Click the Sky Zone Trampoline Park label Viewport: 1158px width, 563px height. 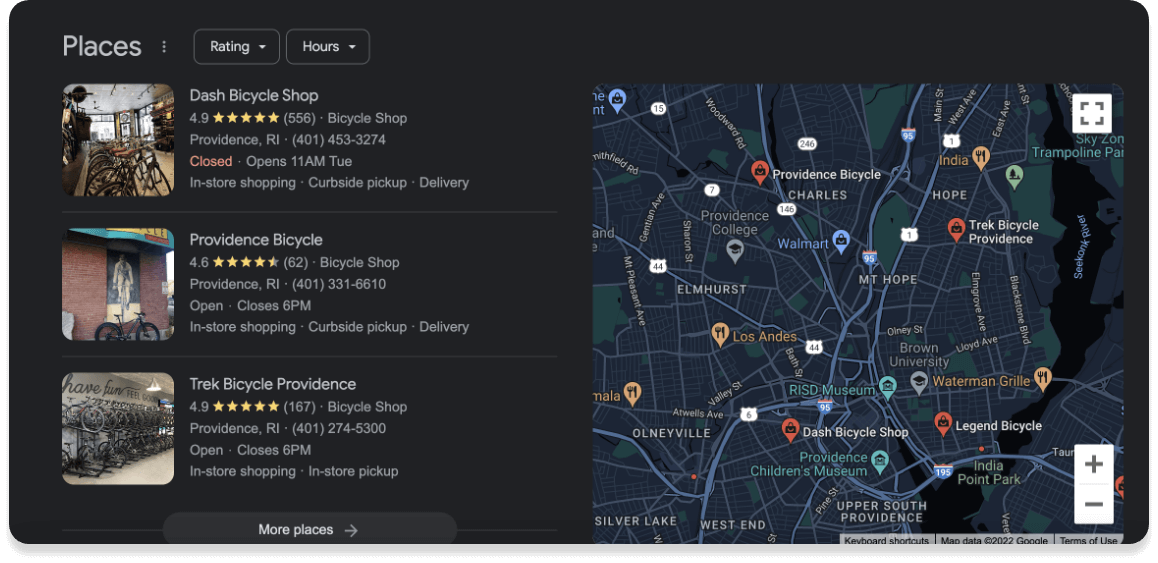point(1080,146)
